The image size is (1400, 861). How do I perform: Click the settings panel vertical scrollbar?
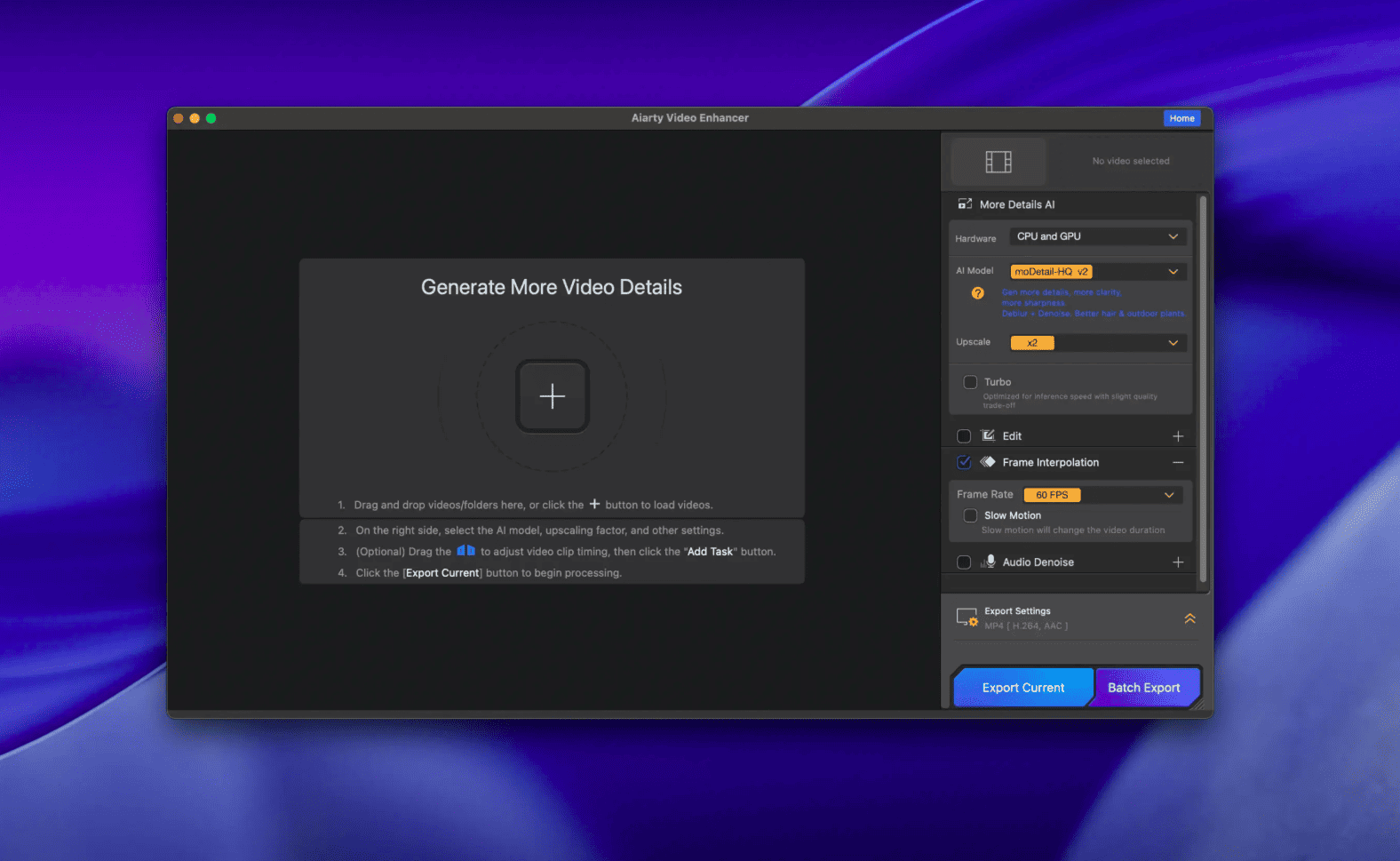[x=1203, y=387]
